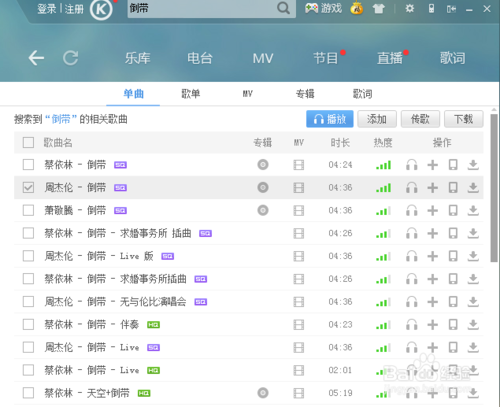Click the 传歌 button
This screenshot has height=407, width=500.
coord(420,119)
